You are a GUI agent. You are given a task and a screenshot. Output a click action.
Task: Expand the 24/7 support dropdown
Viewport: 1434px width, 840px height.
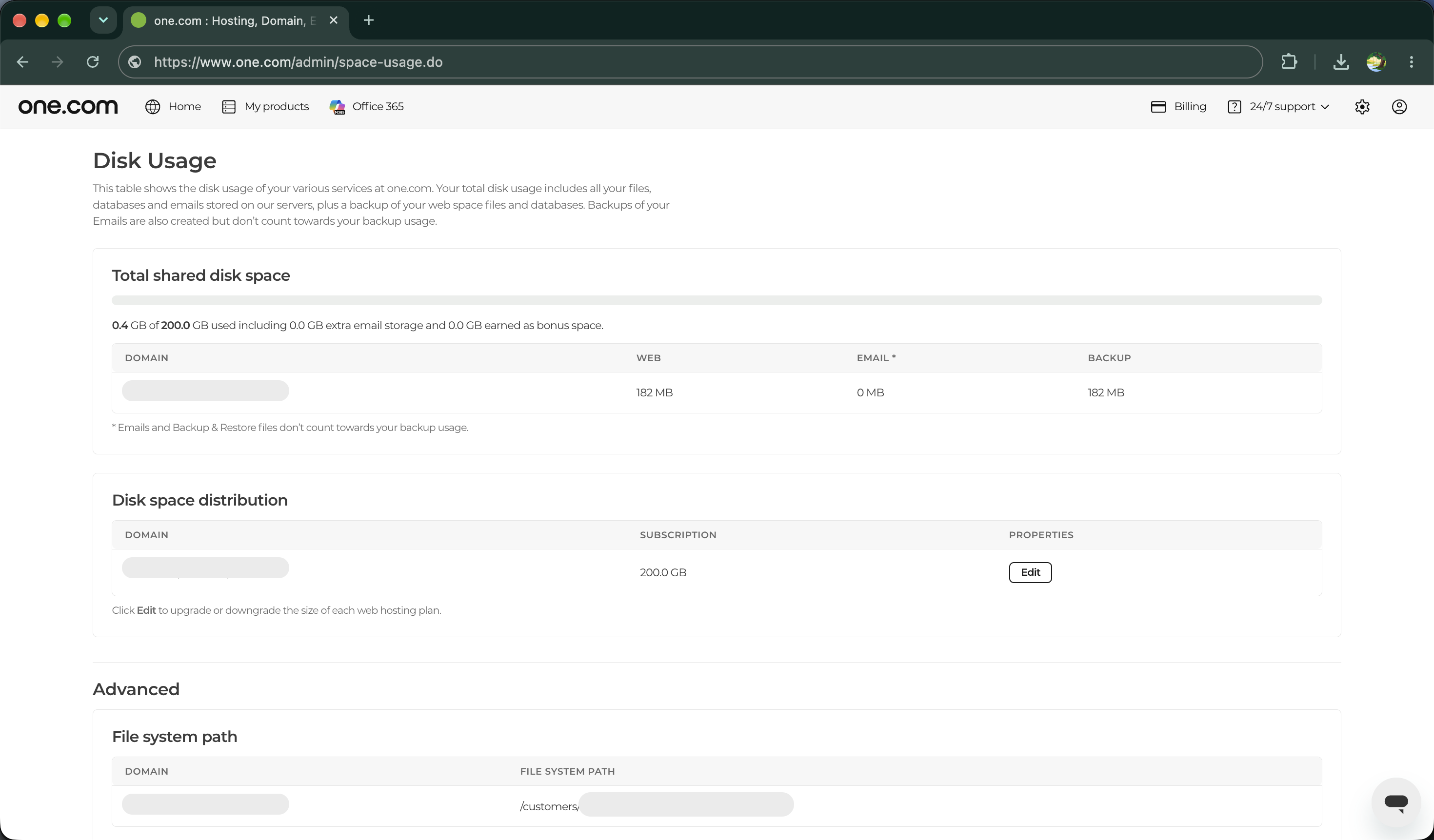(x=1278, y=107)
